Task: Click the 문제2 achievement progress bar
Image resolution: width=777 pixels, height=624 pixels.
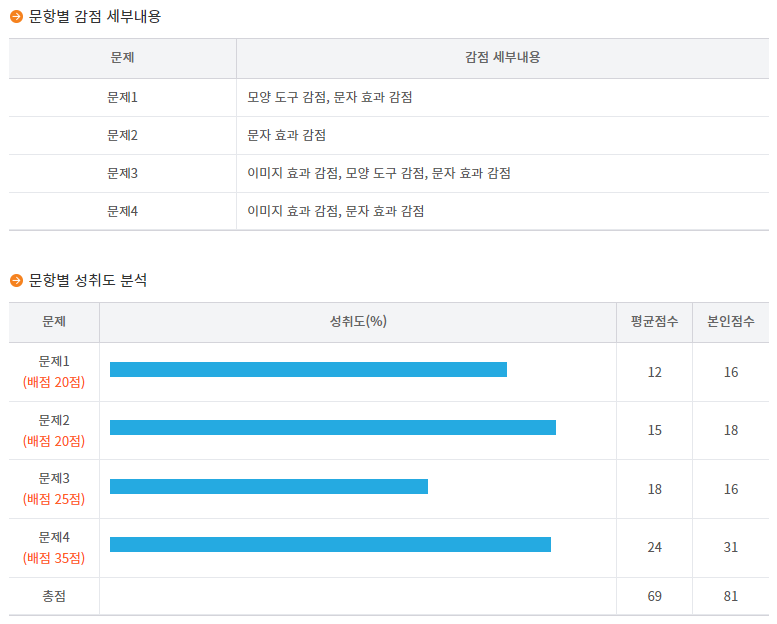Action: click(333, 428)
